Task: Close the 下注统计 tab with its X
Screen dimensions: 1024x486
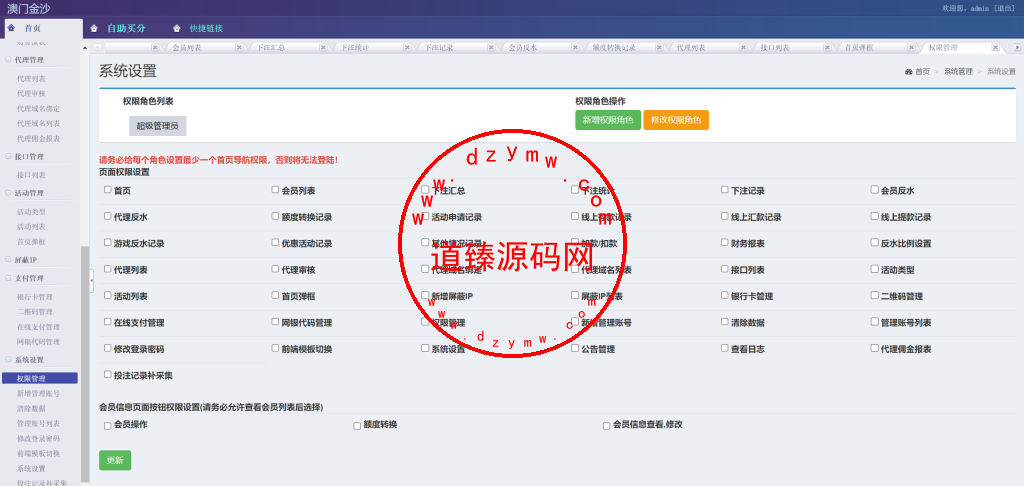Action: 407,48
